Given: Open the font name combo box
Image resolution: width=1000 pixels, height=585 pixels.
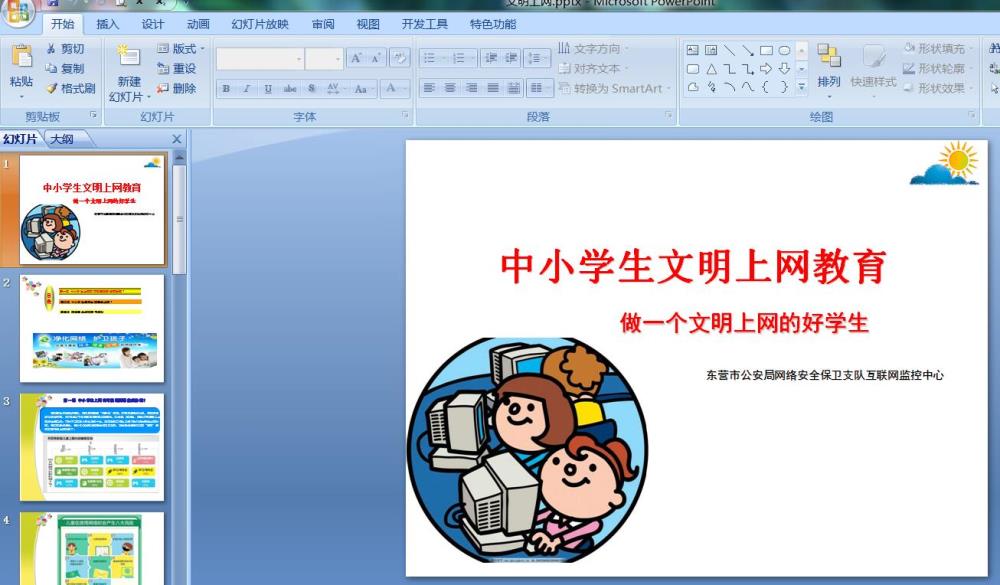Looking at the screenshot, I should [x=260, y=59].
